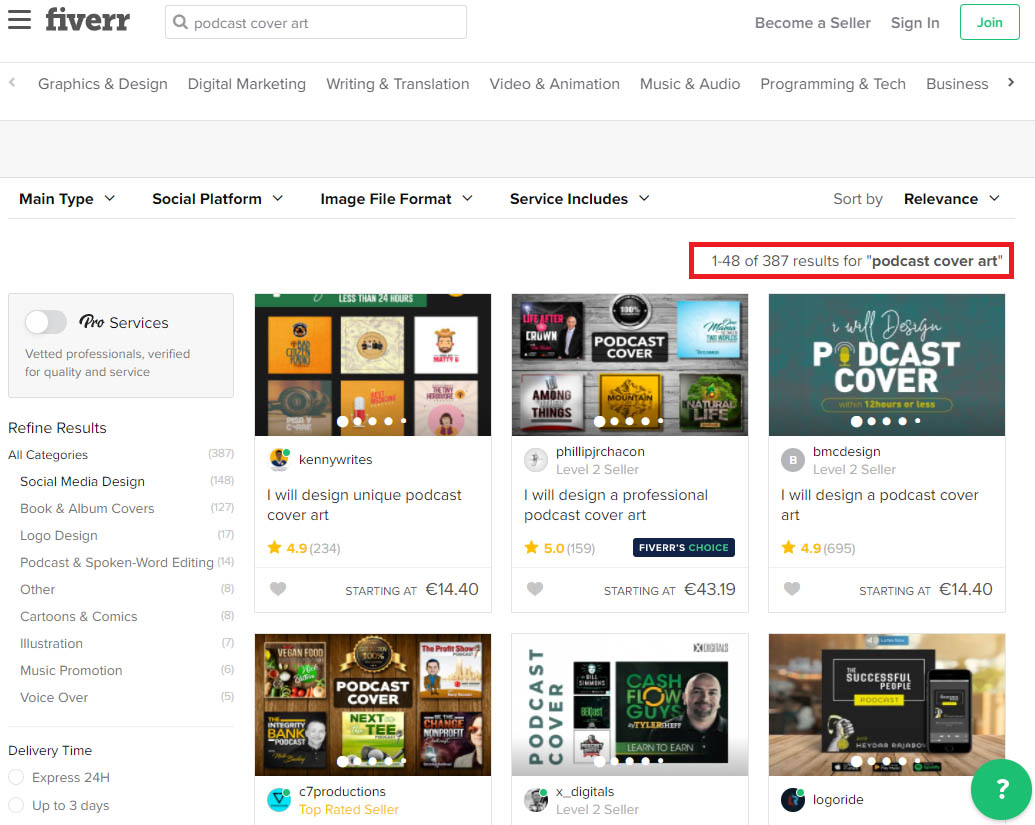Open Video & Animation category
Screen dimensions: 1035x825
point(554,84)
